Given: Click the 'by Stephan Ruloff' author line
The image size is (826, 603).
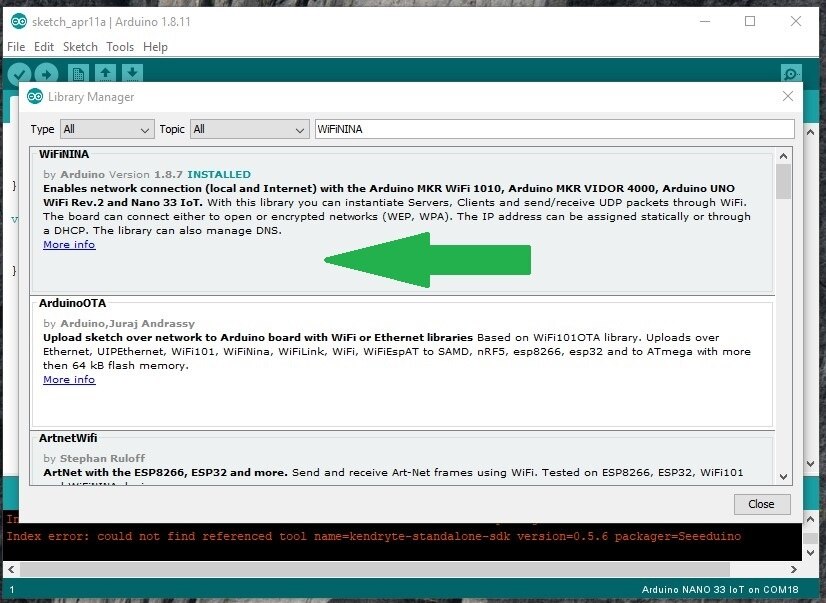Looking at the screenshot, I should 94,458.
